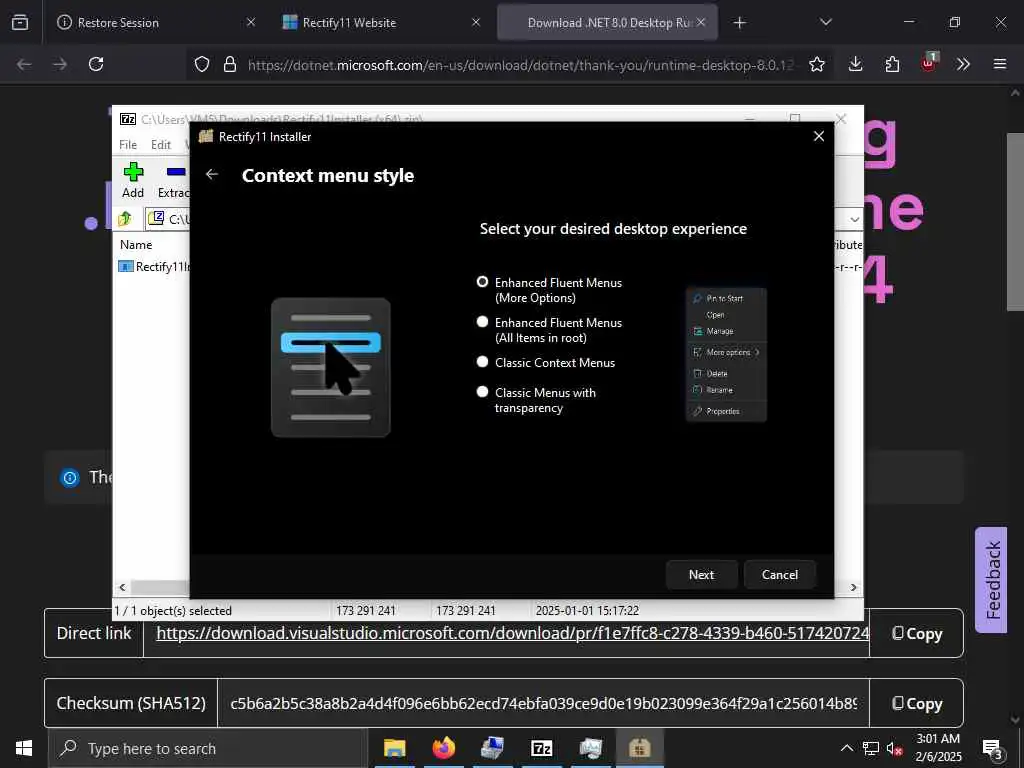1024x768 pixels.
Task: Click the browser URL address field
Action: pos(521,65)
